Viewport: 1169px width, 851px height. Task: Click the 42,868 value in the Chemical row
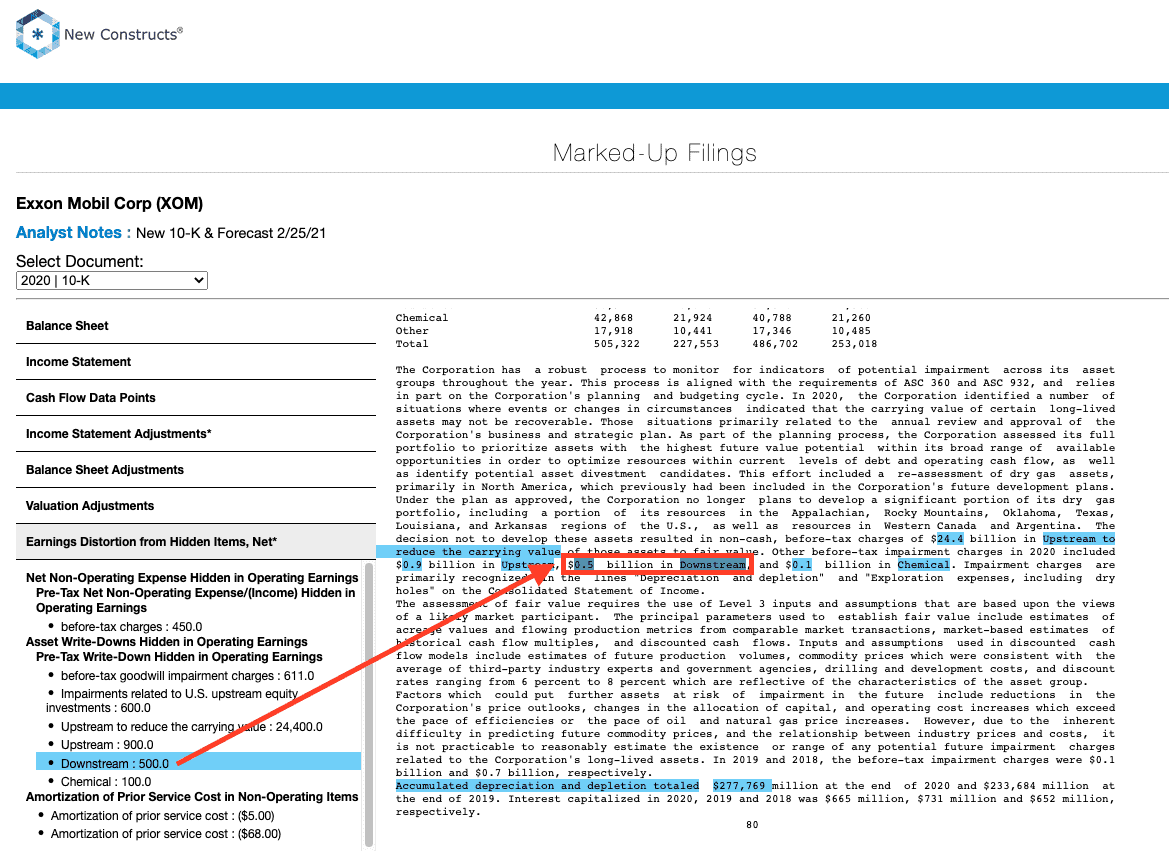[x=613, y=318]
